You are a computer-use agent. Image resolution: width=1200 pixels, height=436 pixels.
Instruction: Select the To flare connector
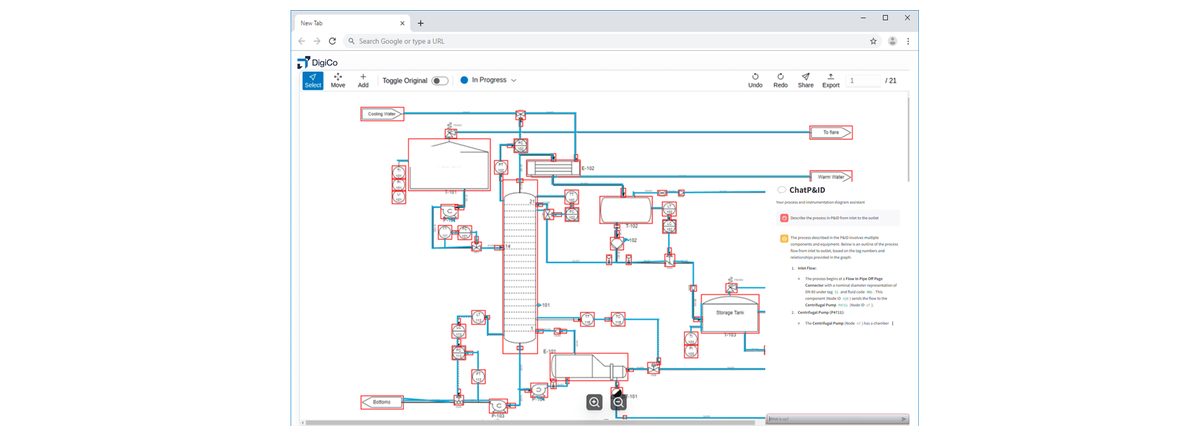coord(831,132)
